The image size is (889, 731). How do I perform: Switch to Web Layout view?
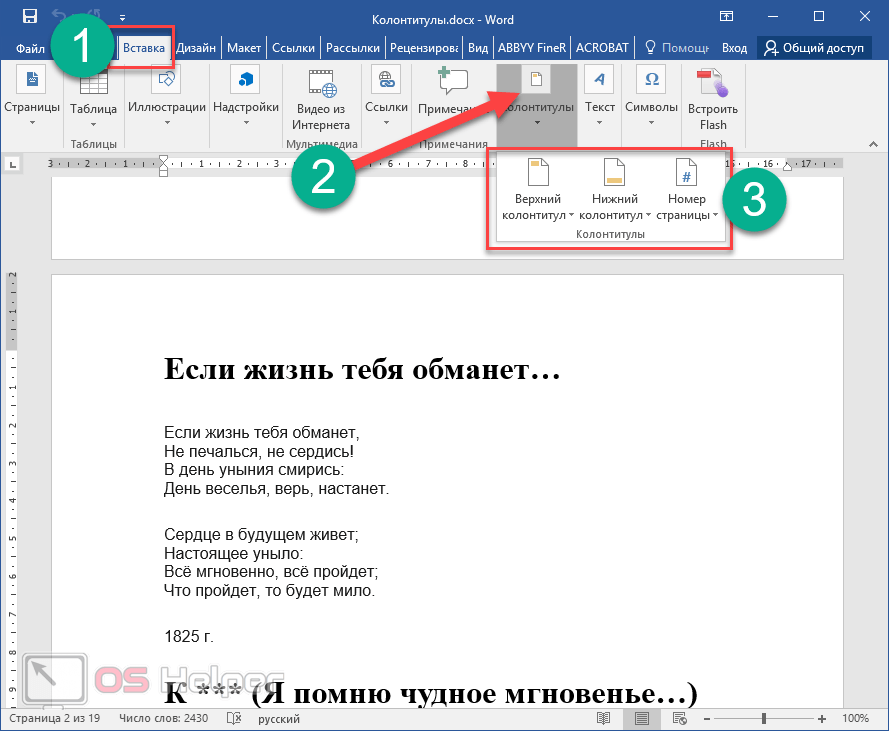(x=679, y=718)
